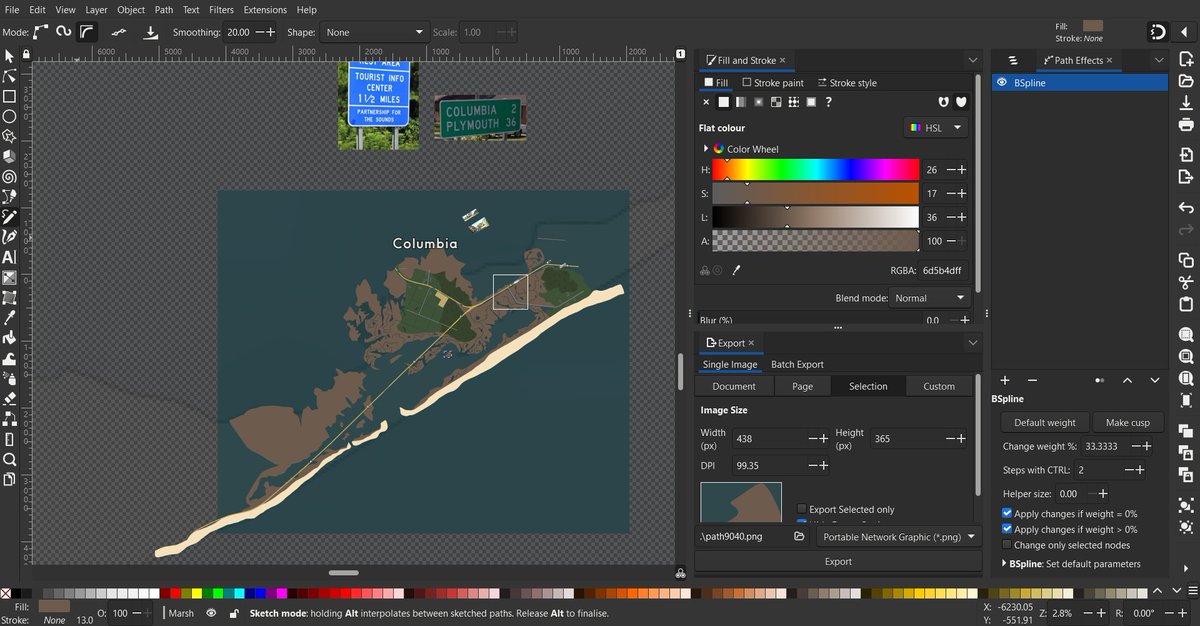The image size is (1200, 626).
Task: Choose BSpline path mode icon
Action: coord(87,32)
